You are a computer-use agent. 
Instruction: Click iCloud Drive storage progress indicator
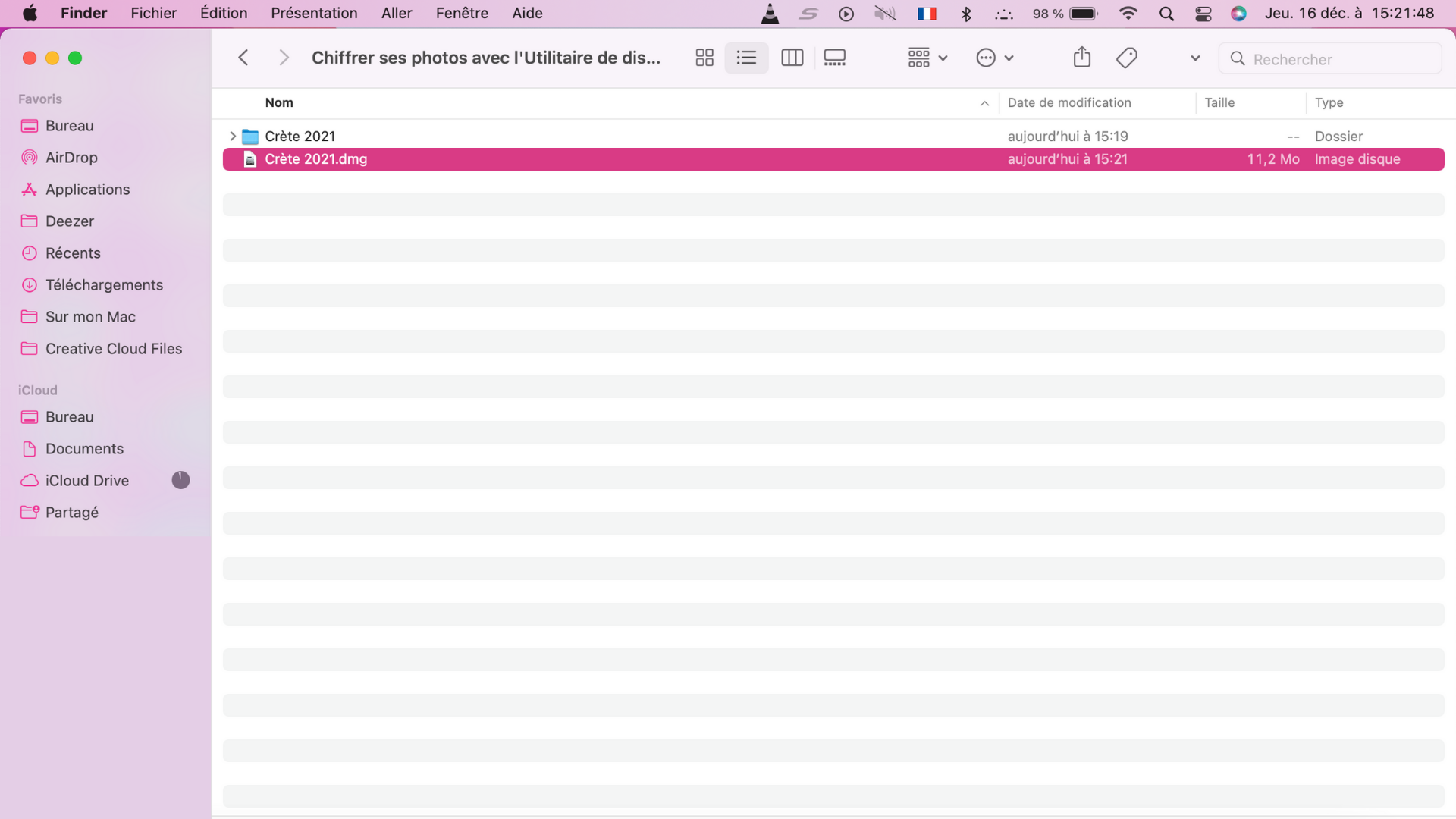tap(180, 480)
